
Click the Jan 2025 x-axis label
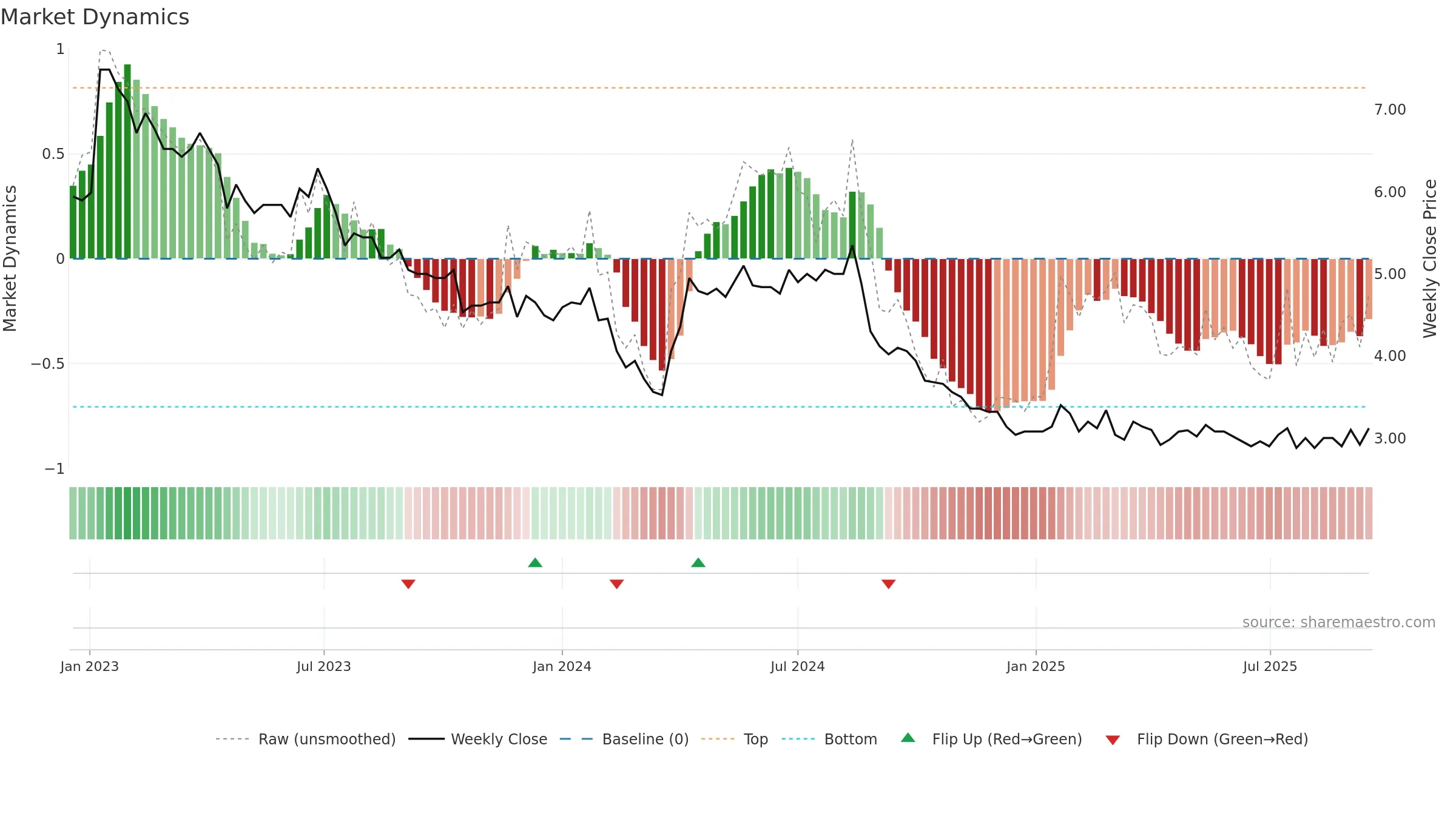pos(1036,666)
